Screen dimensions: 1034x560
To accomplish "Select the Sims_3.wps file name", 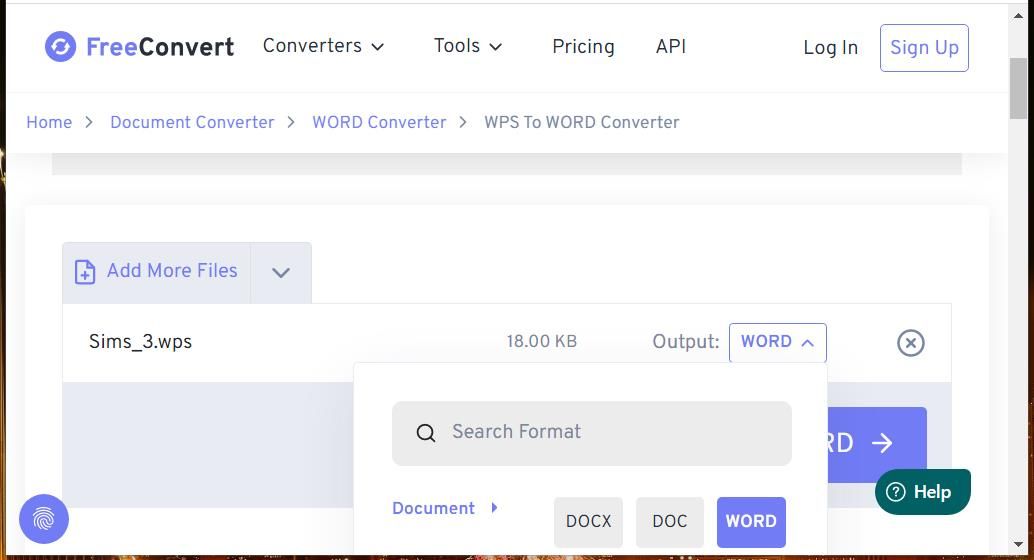I will click(140, 342).
